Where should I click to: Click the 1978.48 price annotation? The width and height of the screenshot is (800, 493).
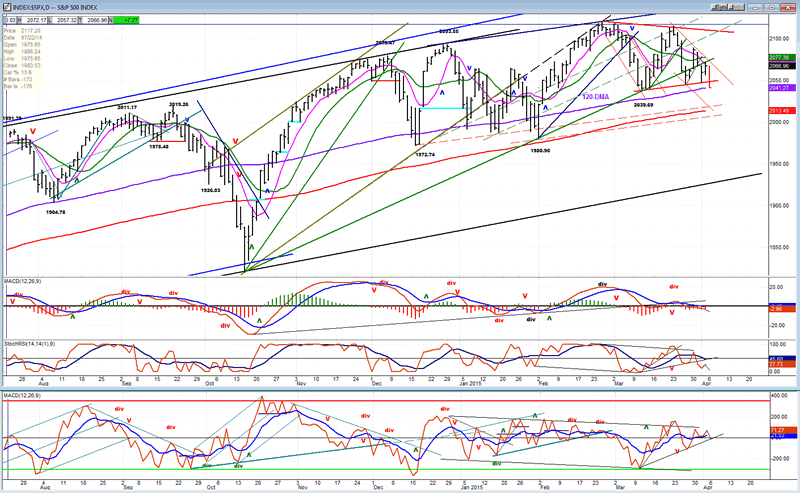click(x=159, y=146)
